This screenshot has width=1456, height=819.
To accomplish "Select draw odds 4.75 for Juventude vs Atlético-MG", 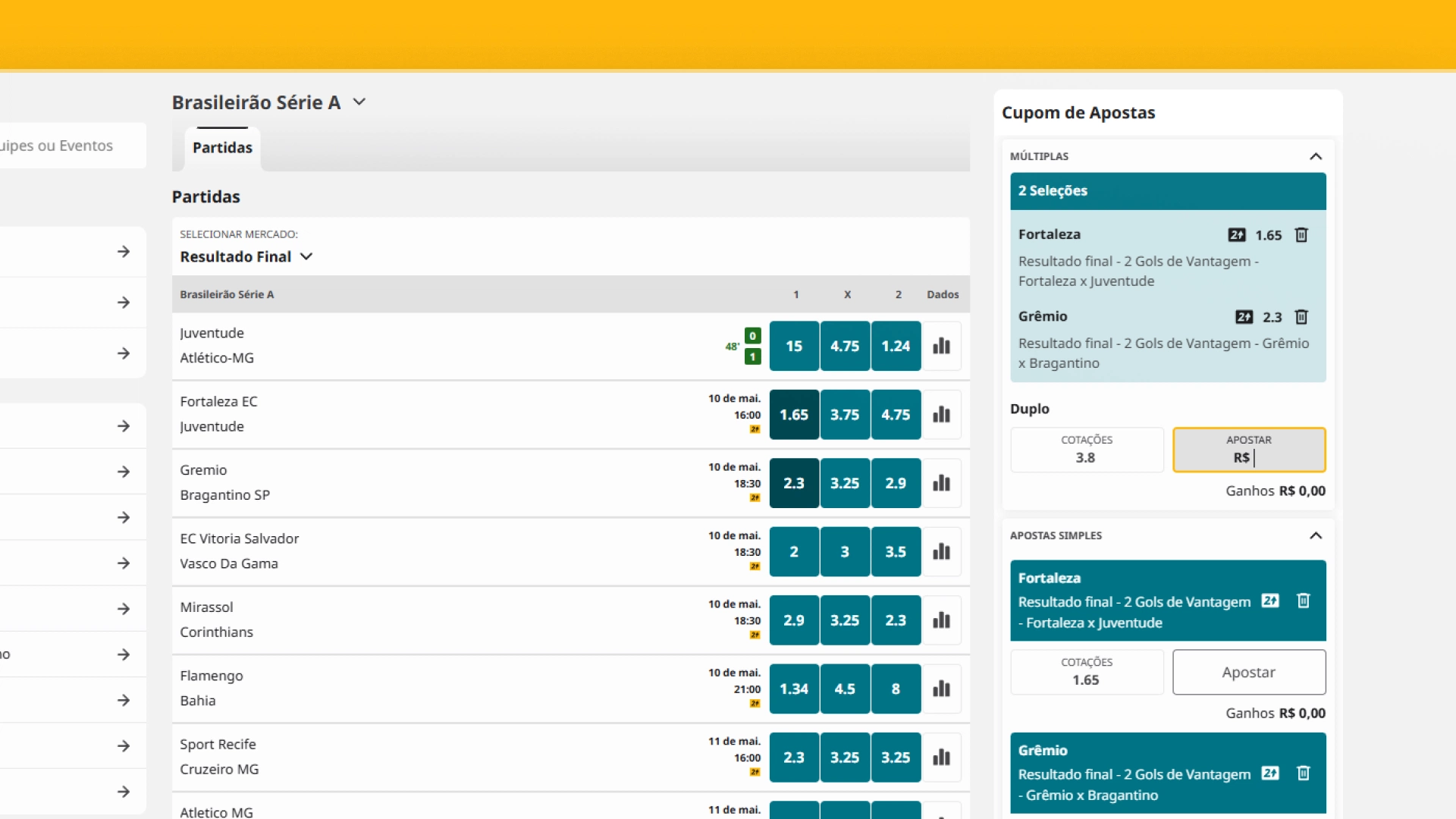I will coord(845,346).
